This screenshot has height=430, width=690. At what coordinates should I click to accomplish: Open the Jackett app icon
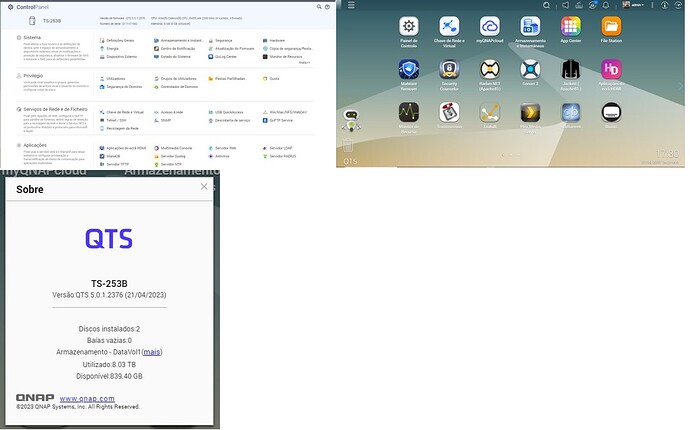(x=570, y=69)
